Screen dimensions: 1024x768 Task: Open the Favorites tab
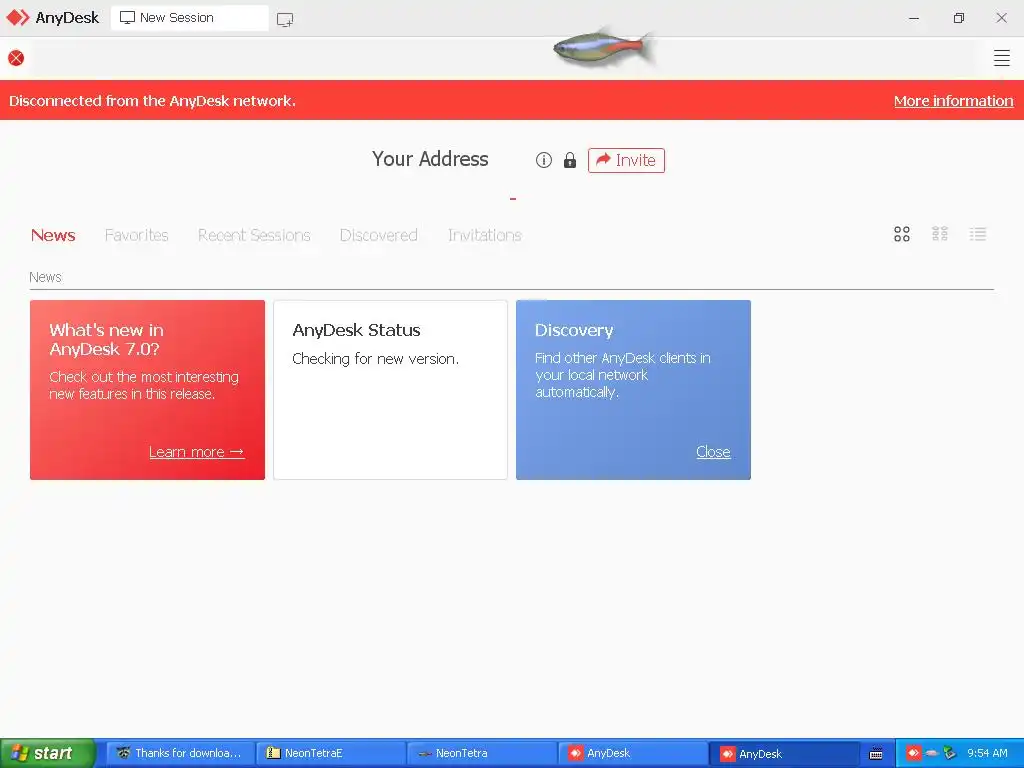[x=136, y=235]
